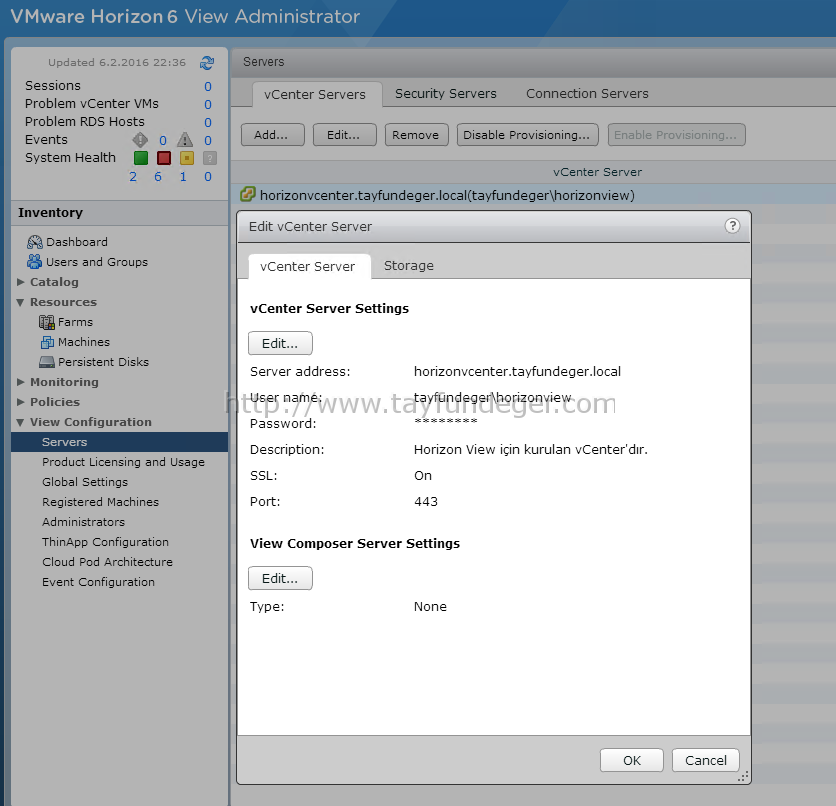Open Users and Groups
The height and width of the screenshot is (806, 836).
(x=97, y=262)
